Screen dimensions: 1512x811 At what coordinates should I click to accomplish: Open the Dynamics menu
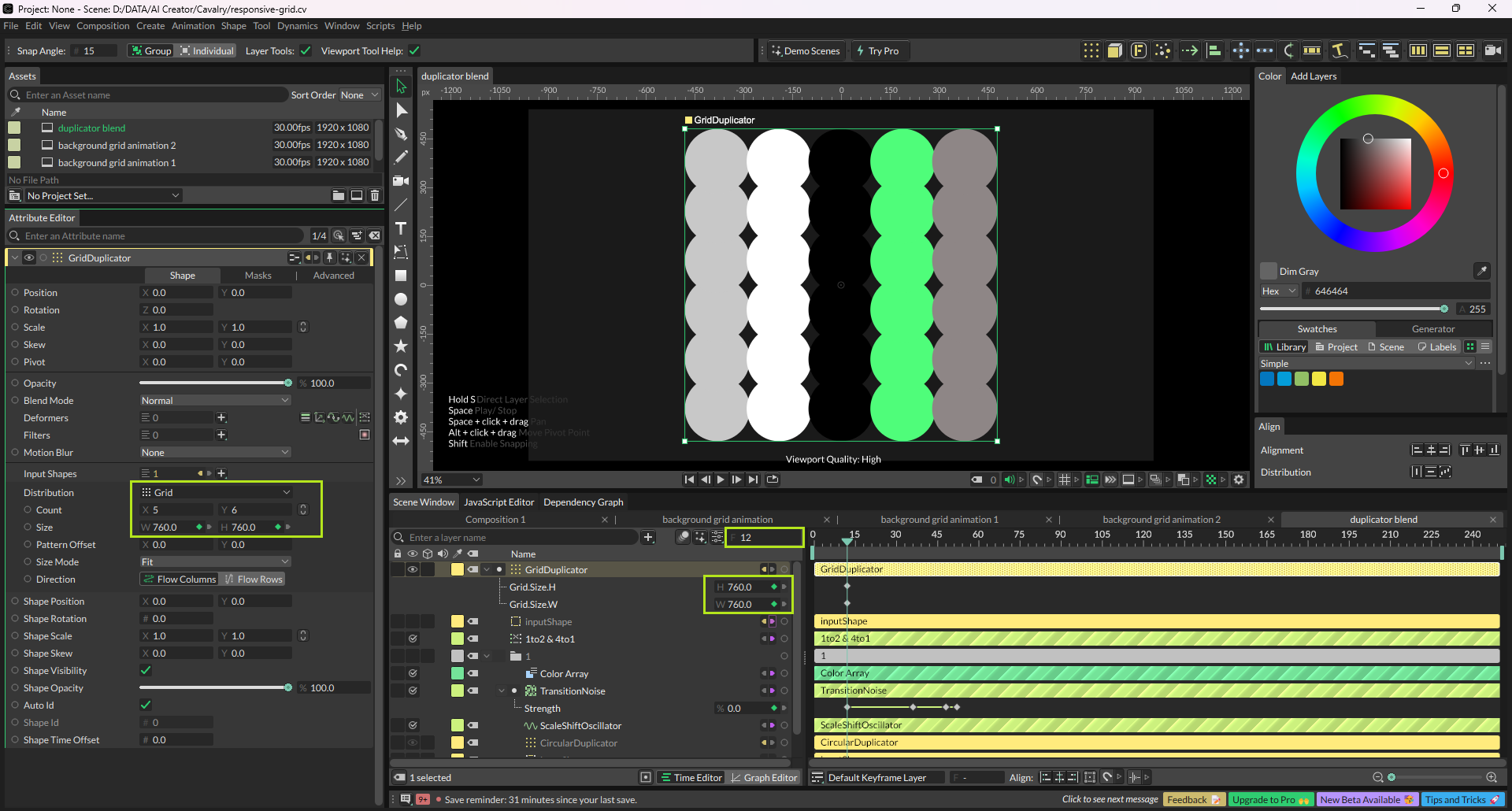click(297, 26)
